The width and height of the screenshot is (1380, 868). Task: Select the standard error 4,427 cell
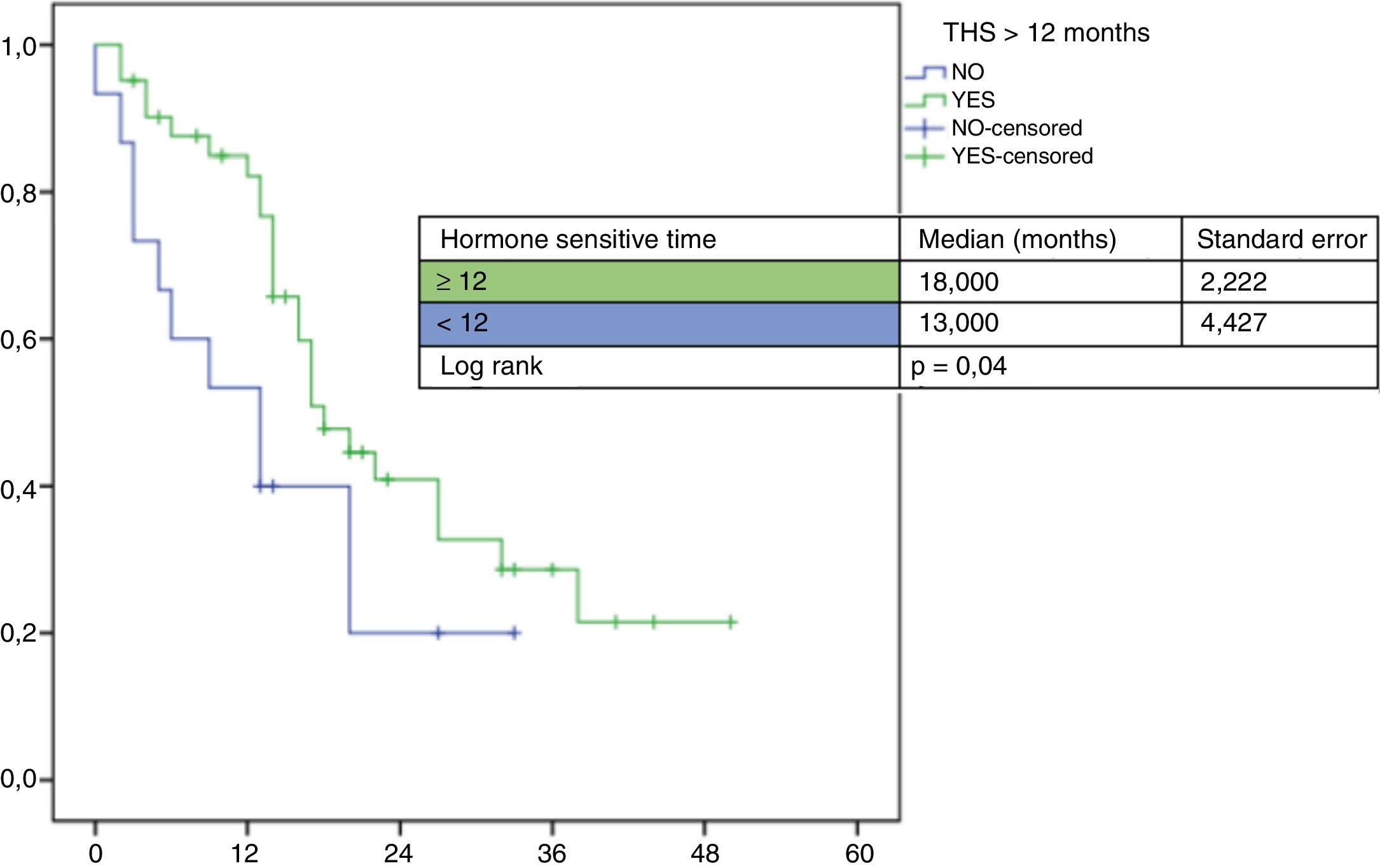point(1233,323)
